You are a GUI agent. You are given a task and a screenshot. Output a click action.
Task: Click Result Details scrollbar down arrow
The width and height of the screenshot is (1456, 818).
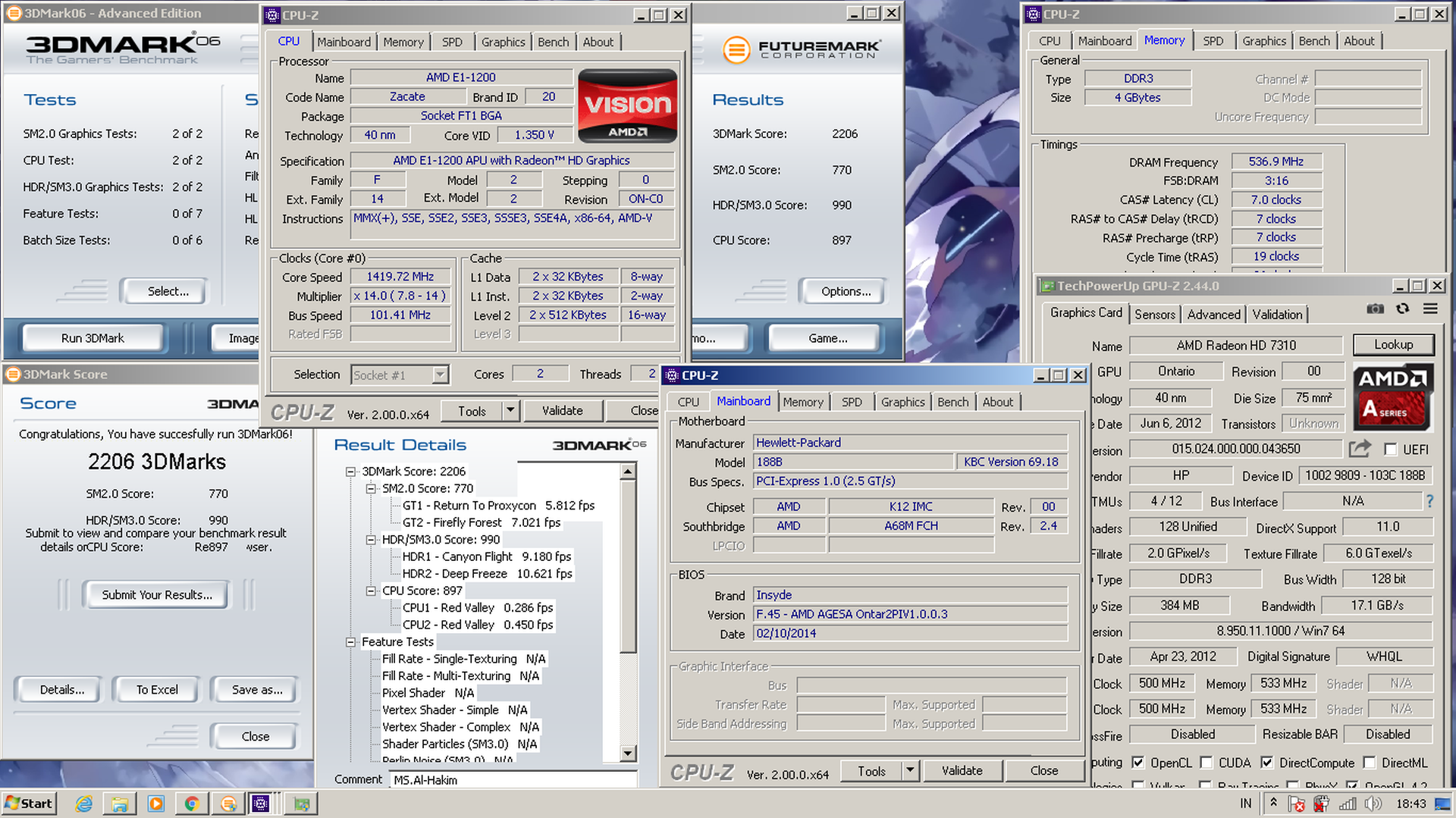(628, 754)
